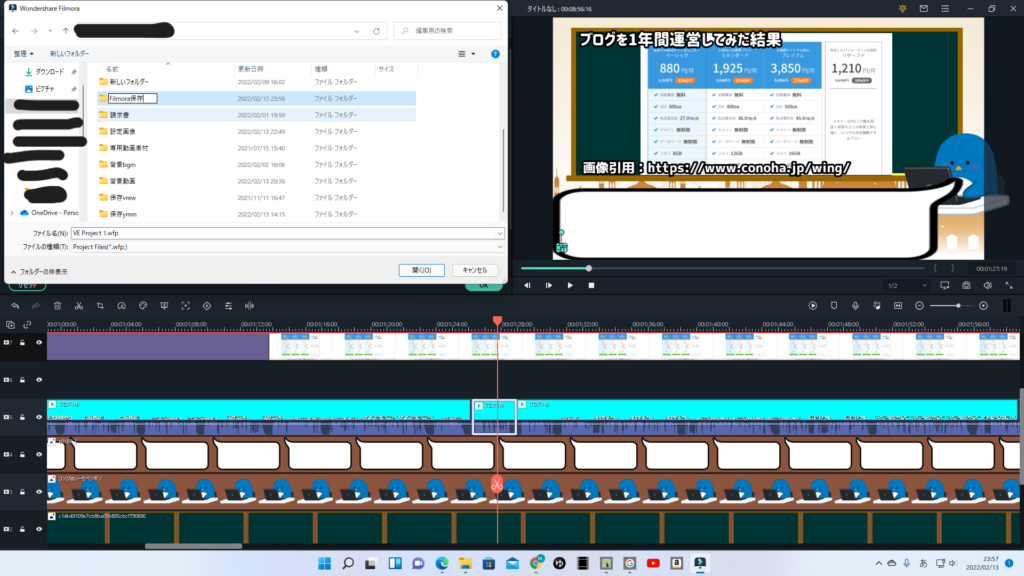Hide track 2 with its eye icon

pyautogui.click(x=39, y=529)
